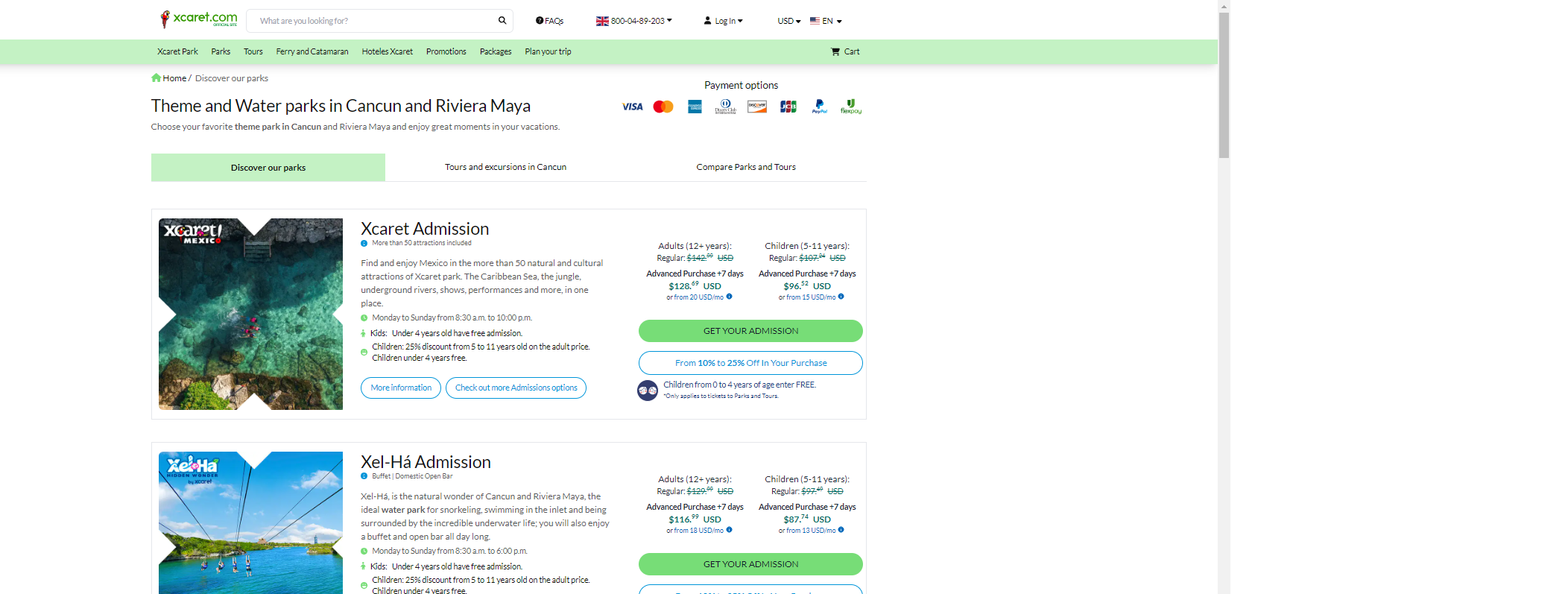
Task: Open the Packages menu
Action: pos(496,51)
